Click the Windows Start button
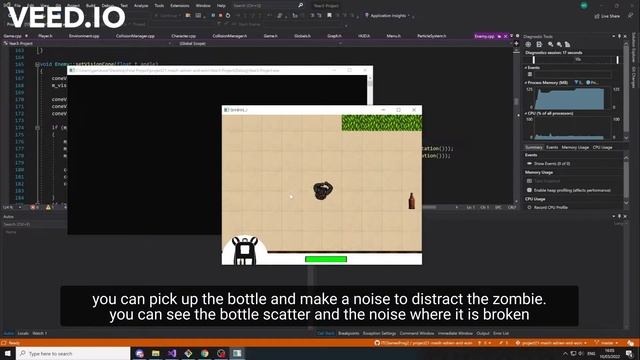The image size is (640, 360). [x=8, y=353]
